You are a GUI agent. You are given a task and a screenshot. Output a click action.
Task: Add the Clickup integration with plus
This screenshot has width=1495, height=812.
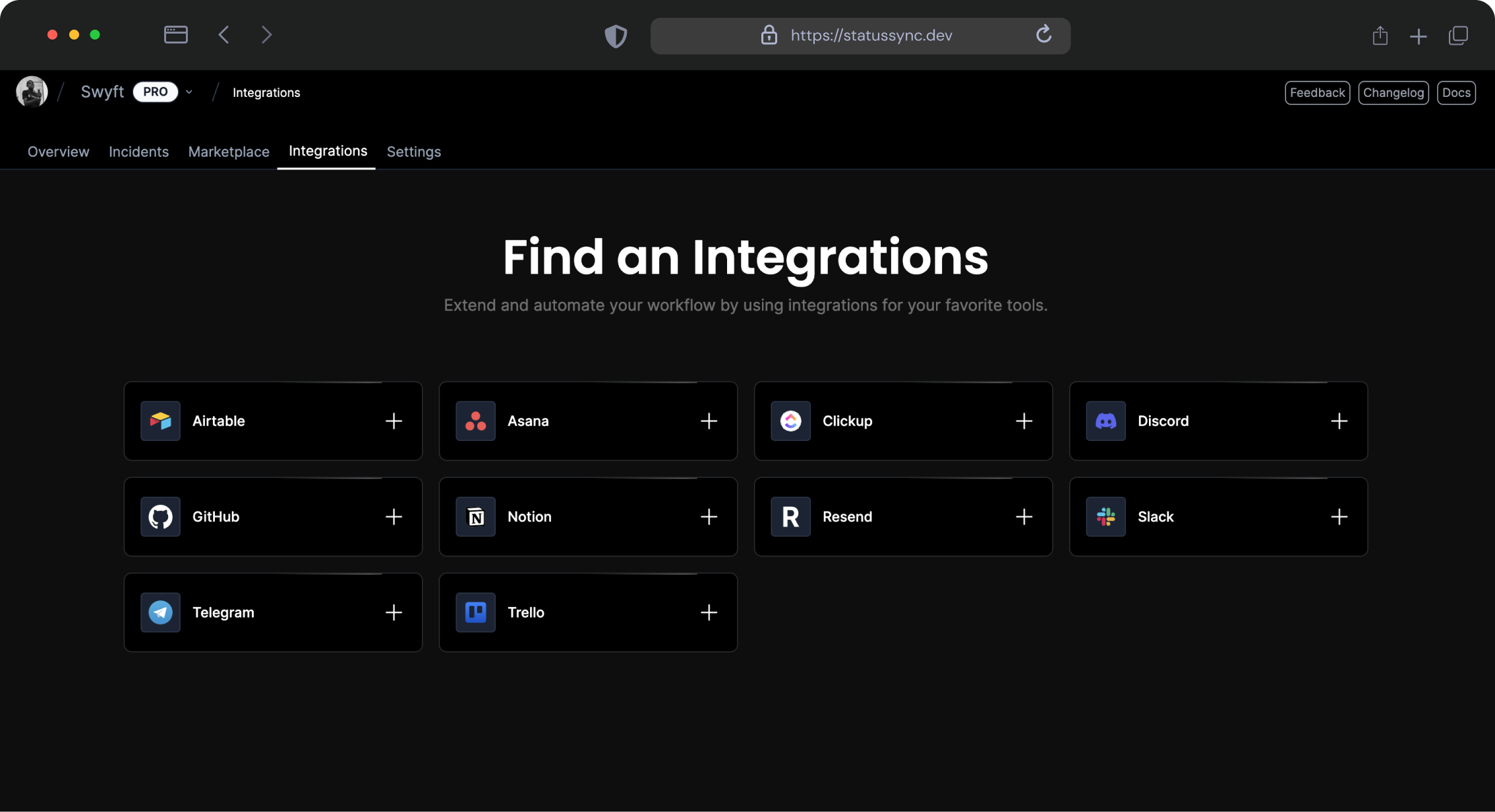tap(1024, 420)
